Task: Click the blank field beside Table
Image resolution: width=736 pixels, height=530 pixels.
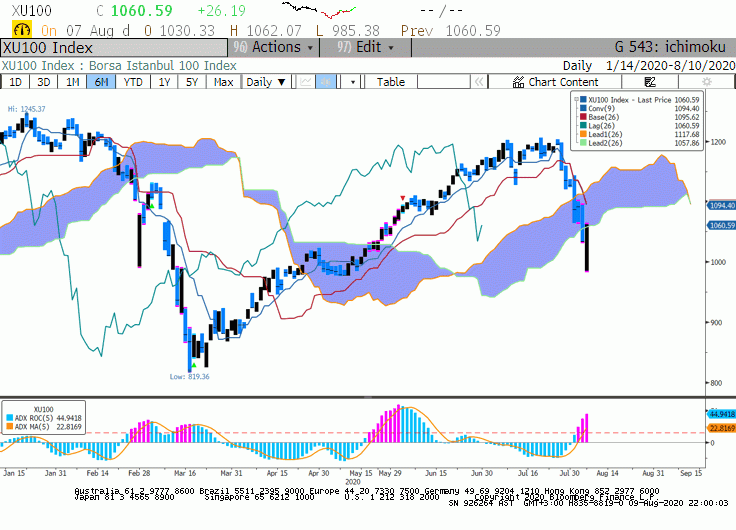Action: click(444, 82)
